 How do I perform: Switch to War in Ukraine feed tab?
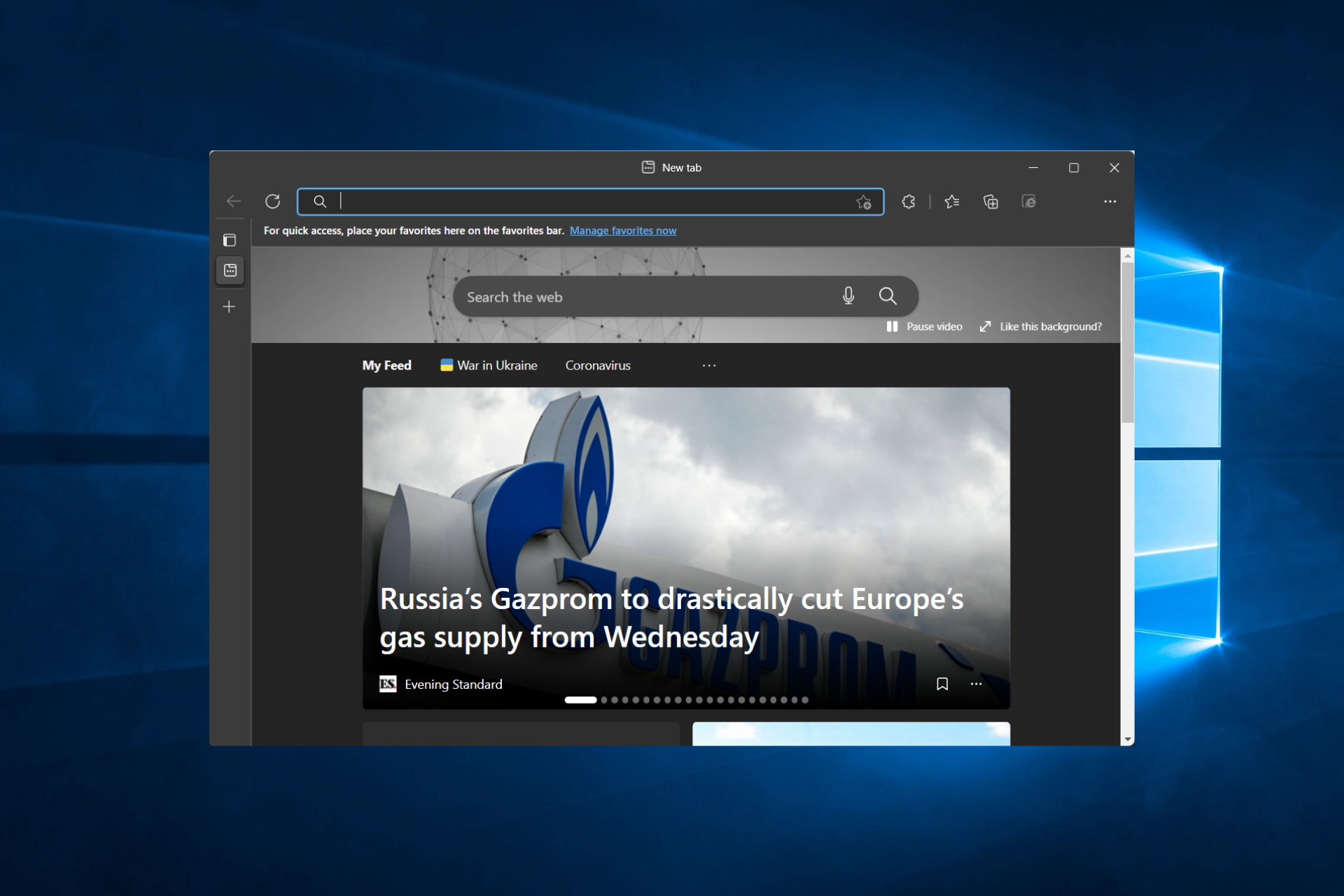pos(489,365)
